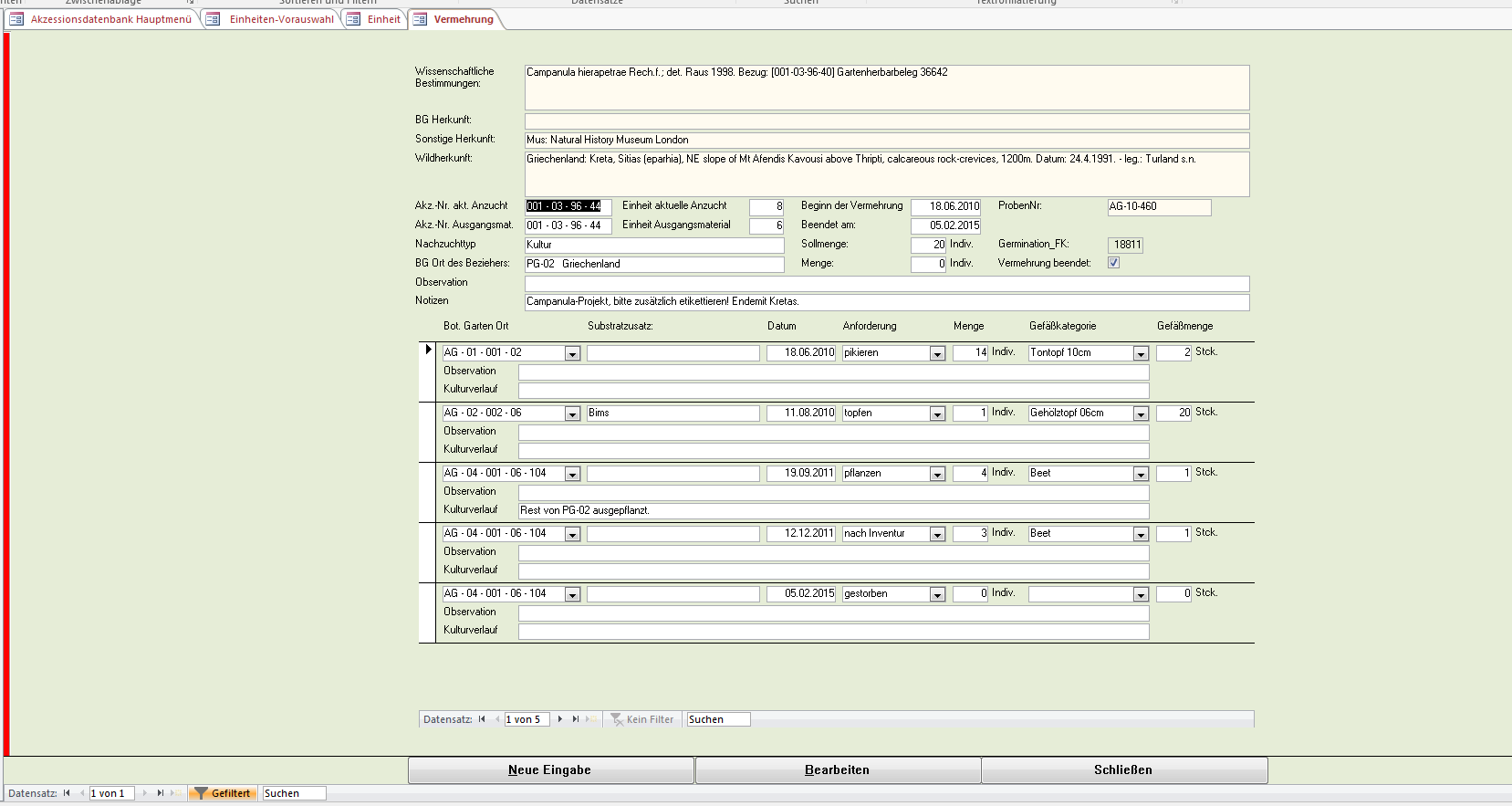Viewport: 1512px width, 806px height.
Task: Click Suchen box next to 'Kein Filter'
Action: (x=718, y=719)
